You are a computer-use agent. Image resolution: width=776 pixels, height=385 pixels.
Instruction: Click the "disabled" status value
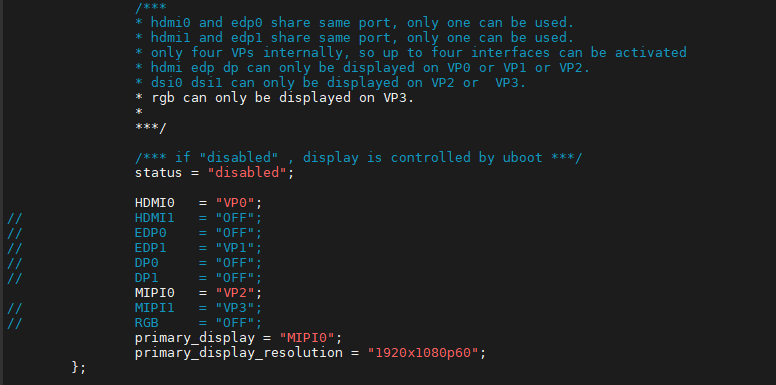click(247, 173)
